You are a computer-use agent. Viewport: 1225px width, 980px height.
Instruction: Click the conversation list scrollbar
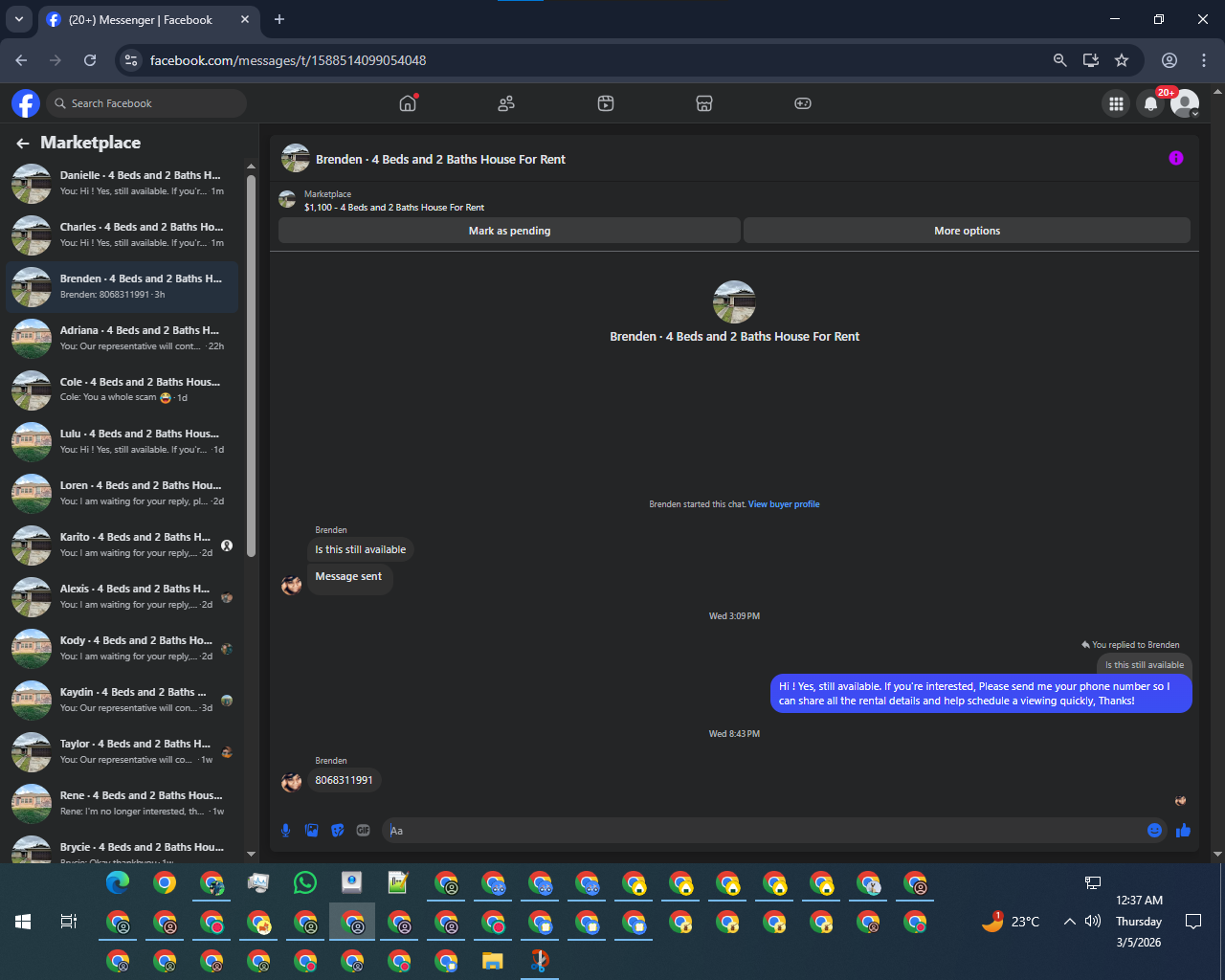[x=251, y=366]
